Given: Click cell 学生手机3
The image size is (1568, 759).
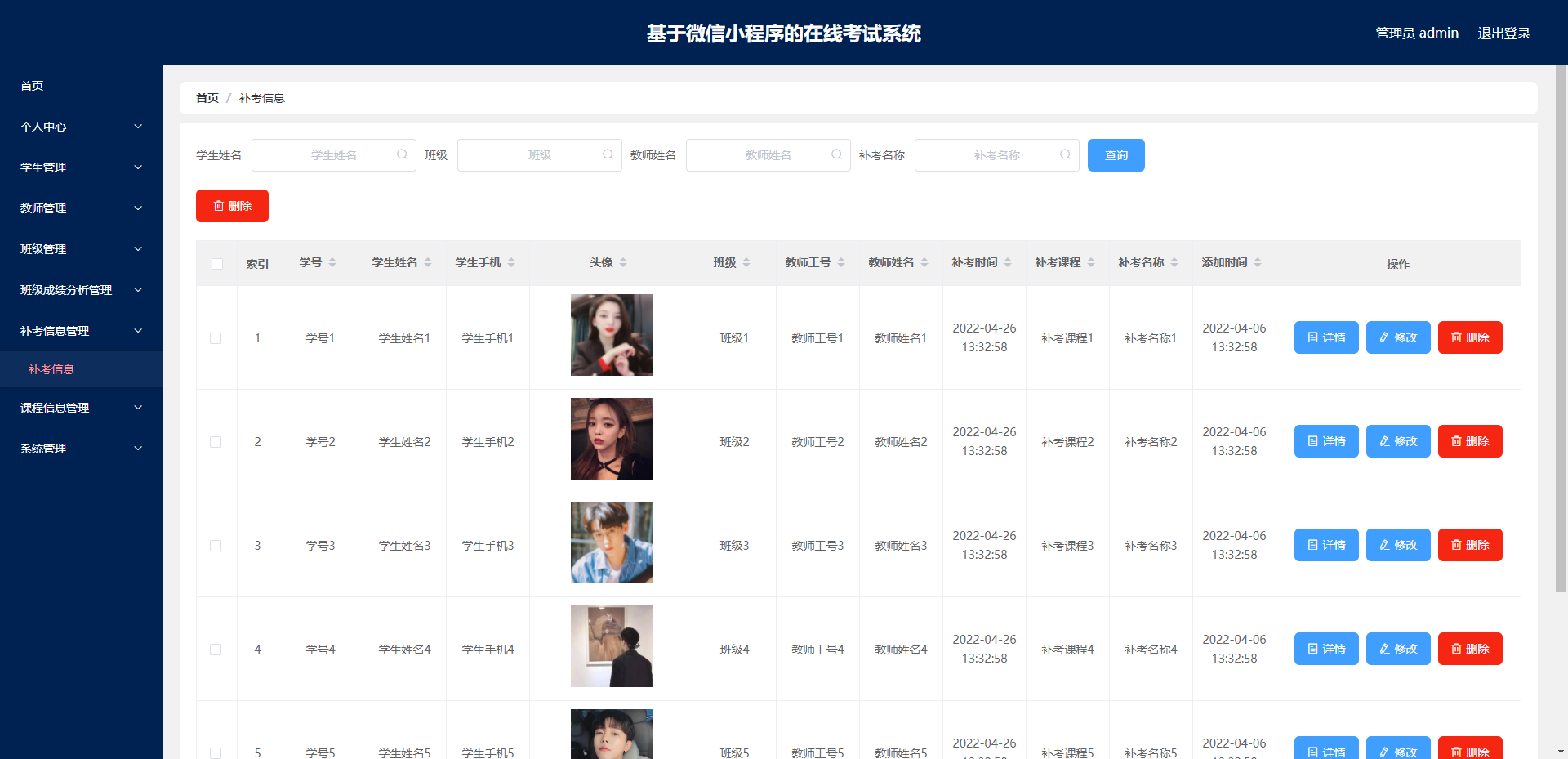Looking at the screenshot, I should (x=488, y=546).
